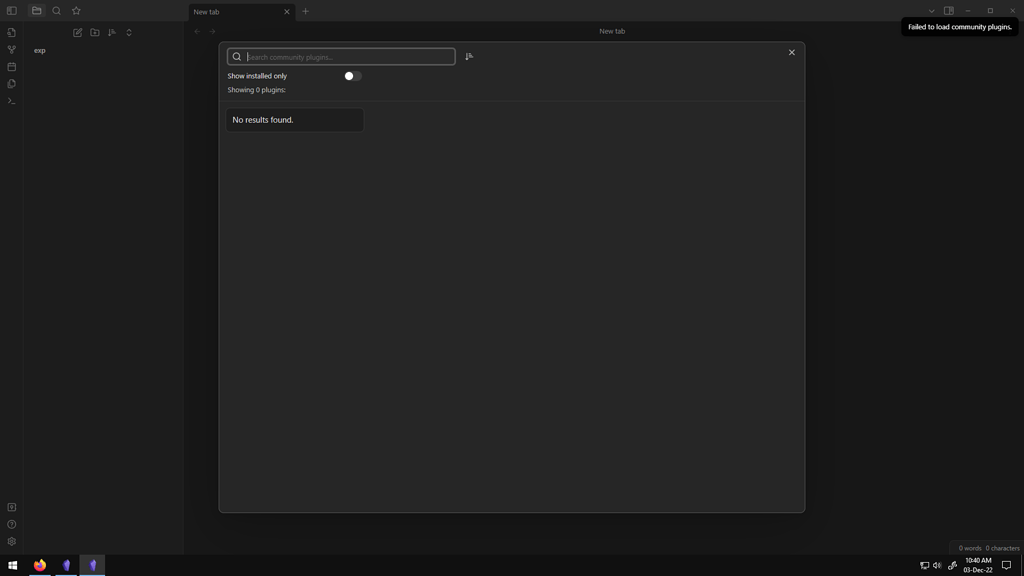
Task: Create a new note icon
Action: (78, 33)
